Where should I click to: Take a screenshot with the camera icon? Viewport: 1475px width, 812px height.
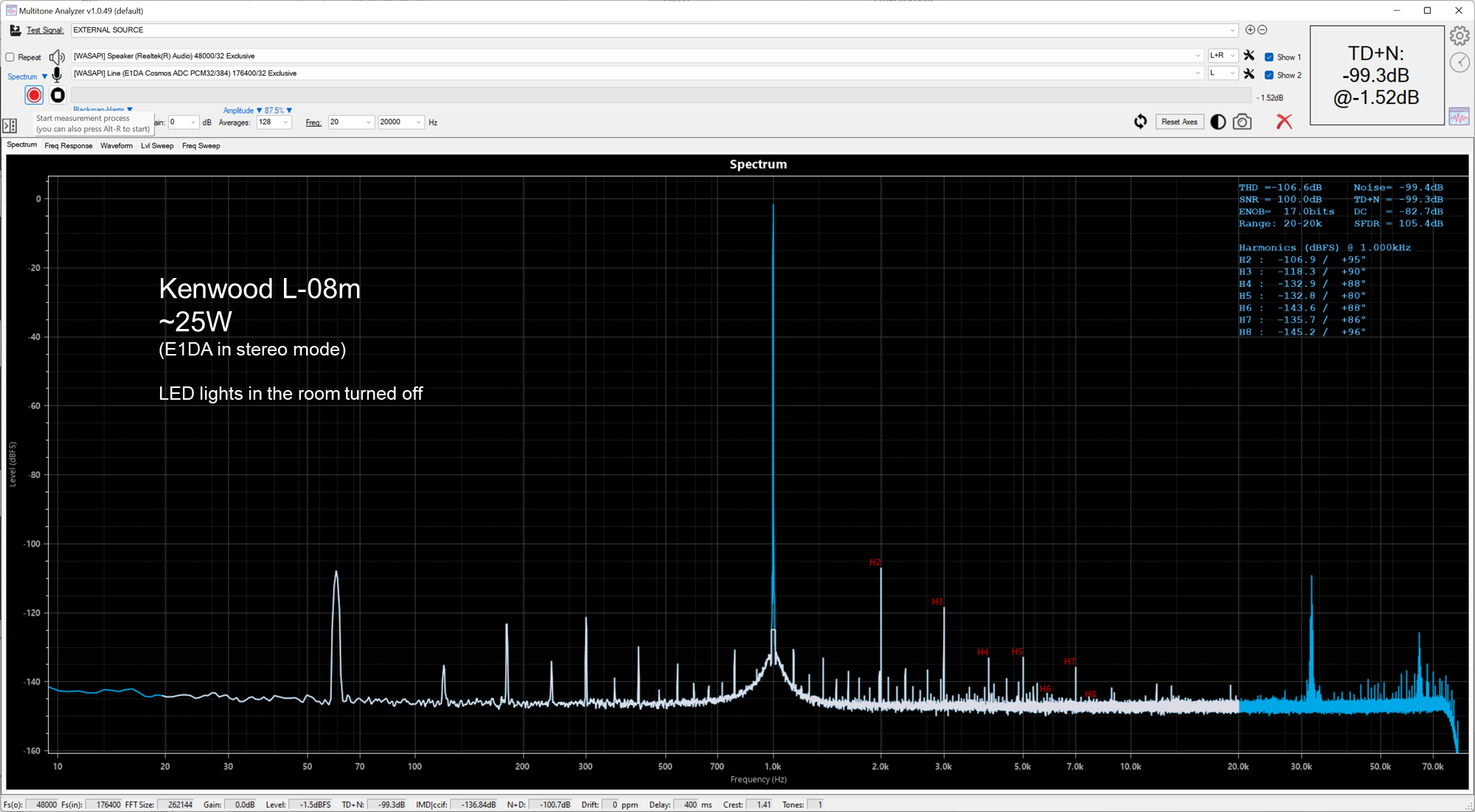(x=1242, y=122)
